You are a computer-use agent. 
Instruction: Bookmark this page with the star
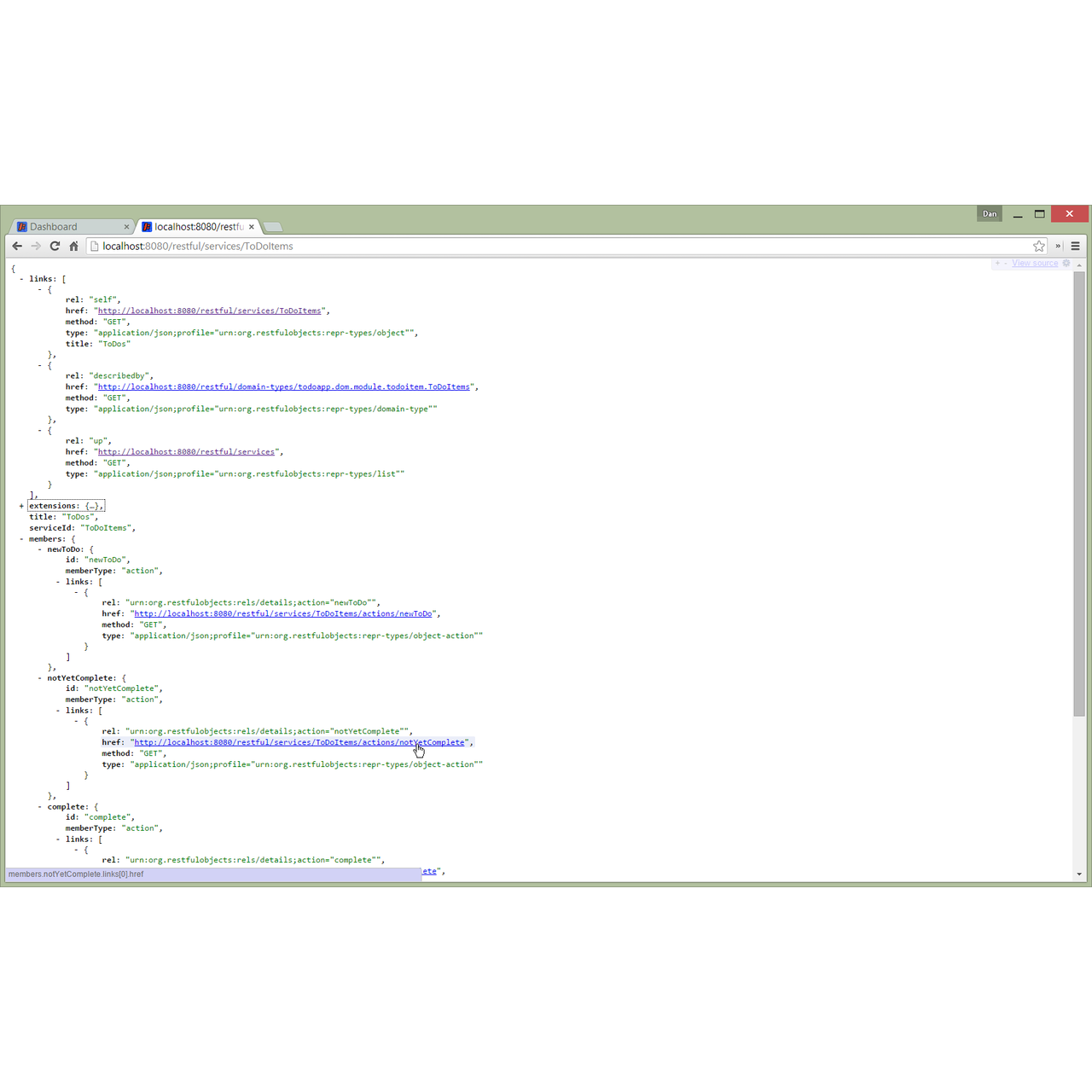point(1038,246)
